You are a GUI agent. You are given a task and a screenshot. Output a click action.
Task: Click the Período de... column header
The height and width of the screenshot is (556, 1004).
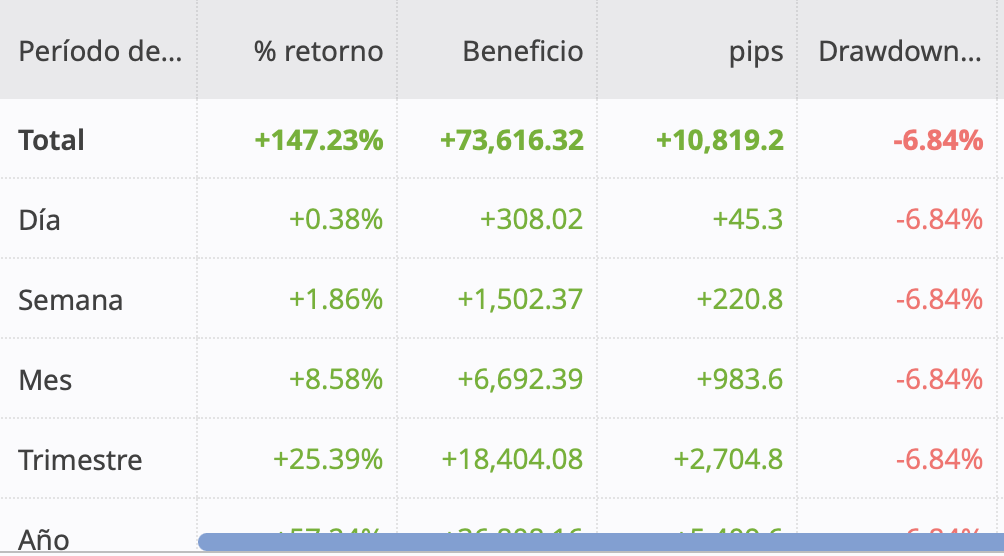tap(100, 52)
